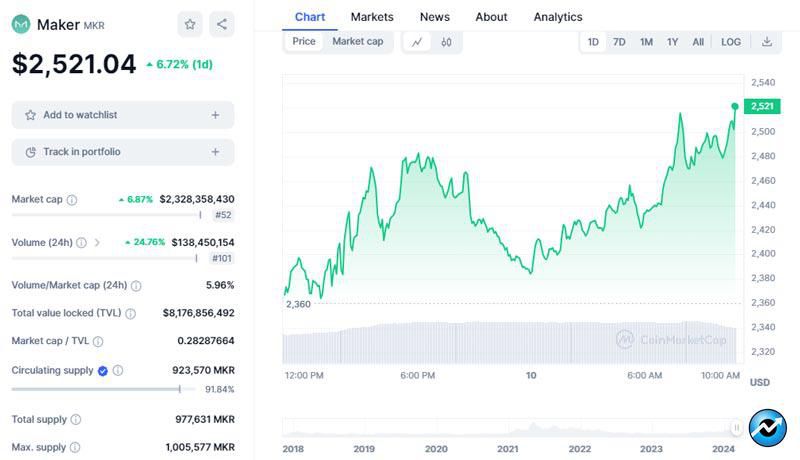Click the Circulating supply progress bar

click(104, 389)
